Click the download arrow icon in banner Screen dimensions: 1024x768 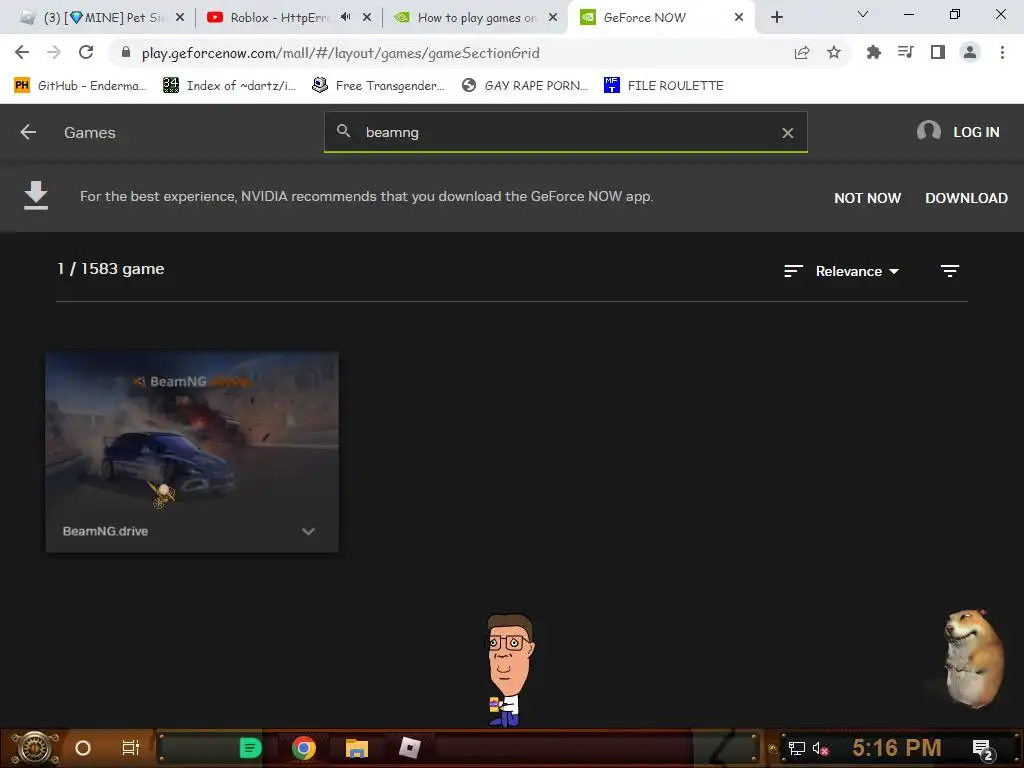tap(36, 196)
